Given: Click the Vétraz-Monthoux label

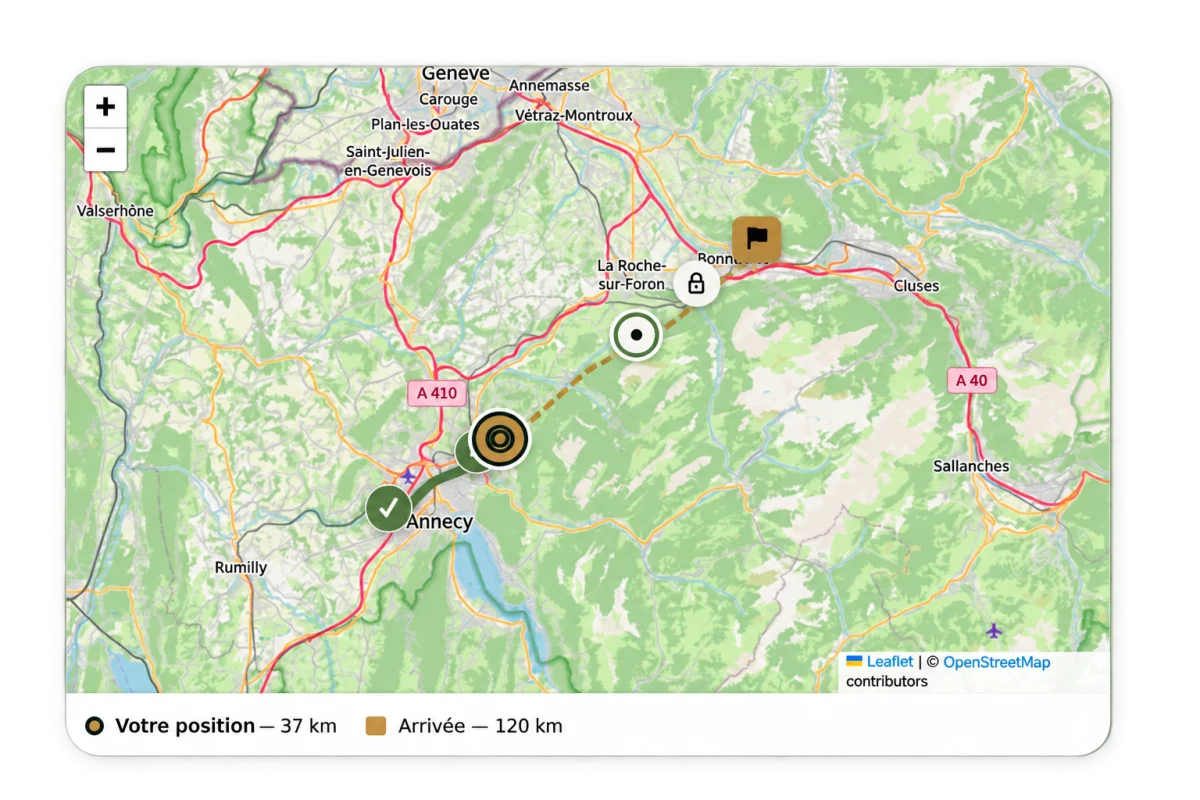Looking at the screenshot, I should coord(574,116).
